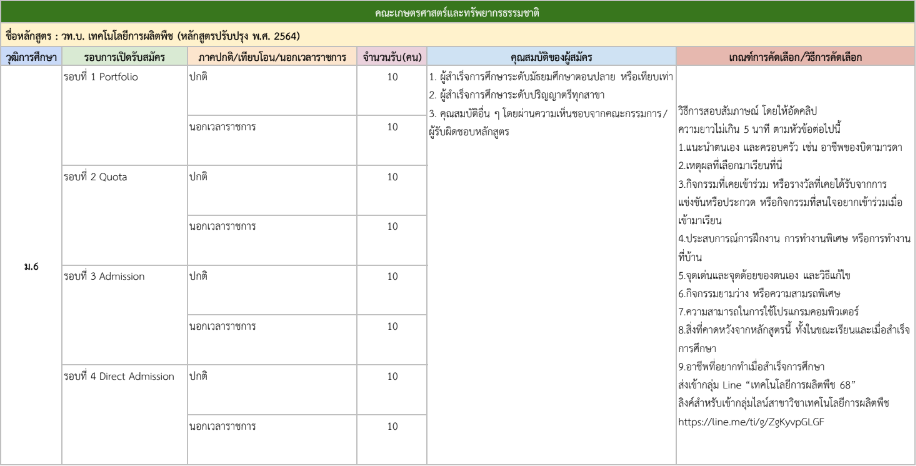The height and width of the screenshot is (466, 916).
Task: Select the จำนวนรับ(คน) column header
Action: point(392,57)
